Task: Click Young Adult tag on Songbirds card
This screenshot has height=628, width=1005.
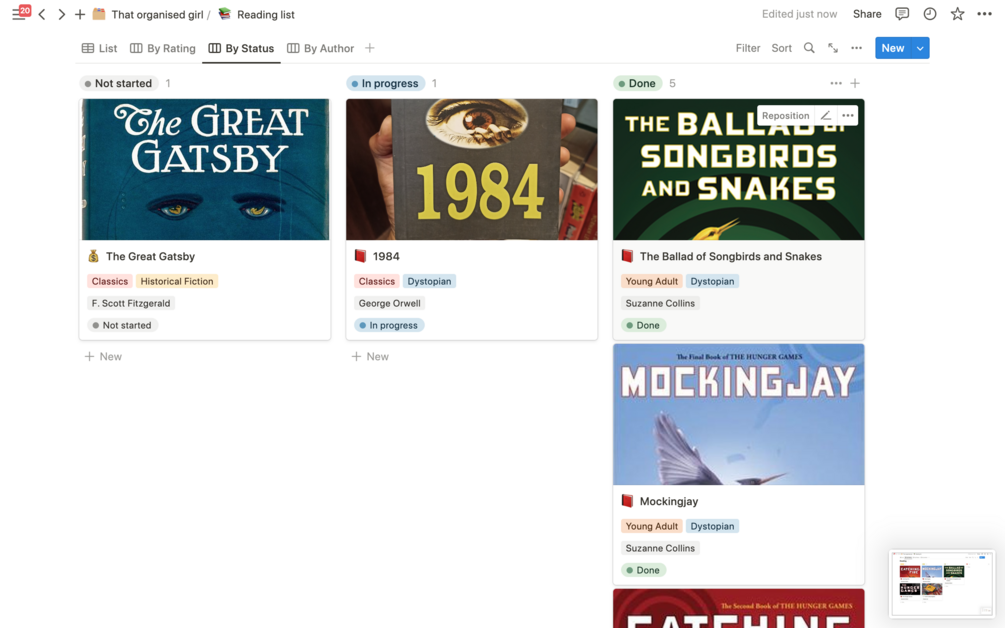Action: (x=652, y=281)
